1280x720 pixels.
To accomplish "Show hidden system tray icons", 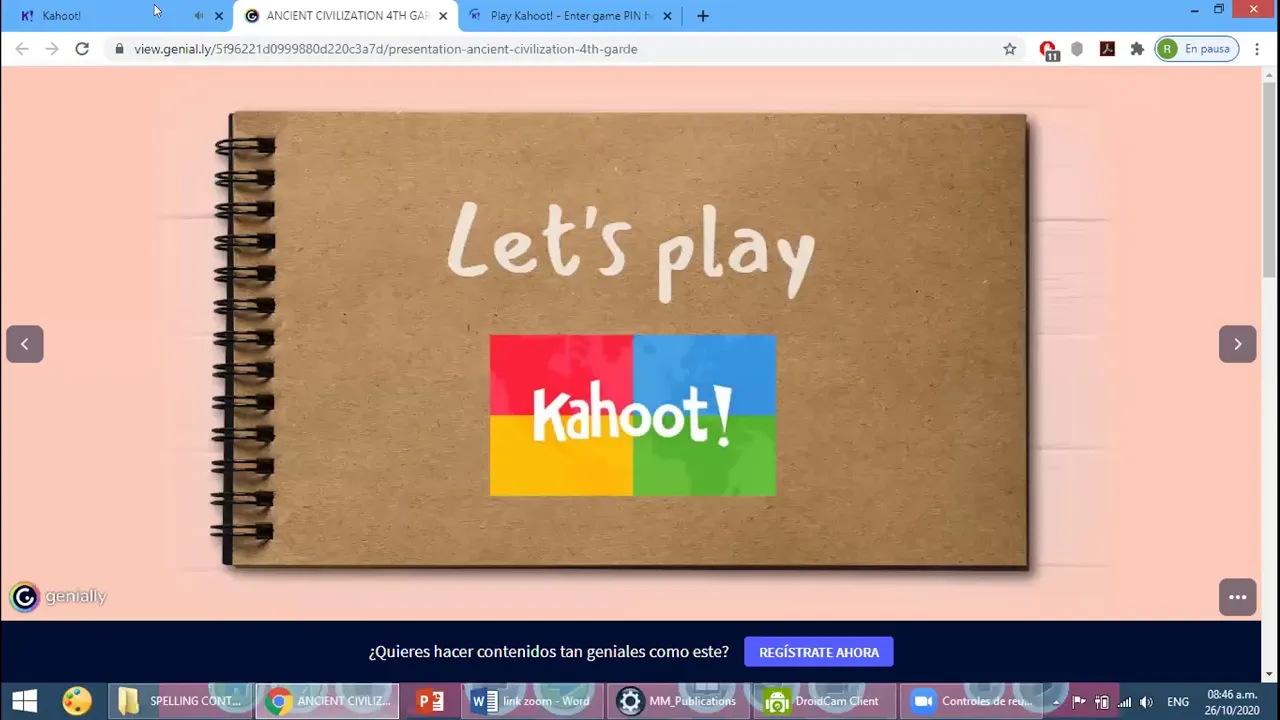I will (x=1056, y=702).
